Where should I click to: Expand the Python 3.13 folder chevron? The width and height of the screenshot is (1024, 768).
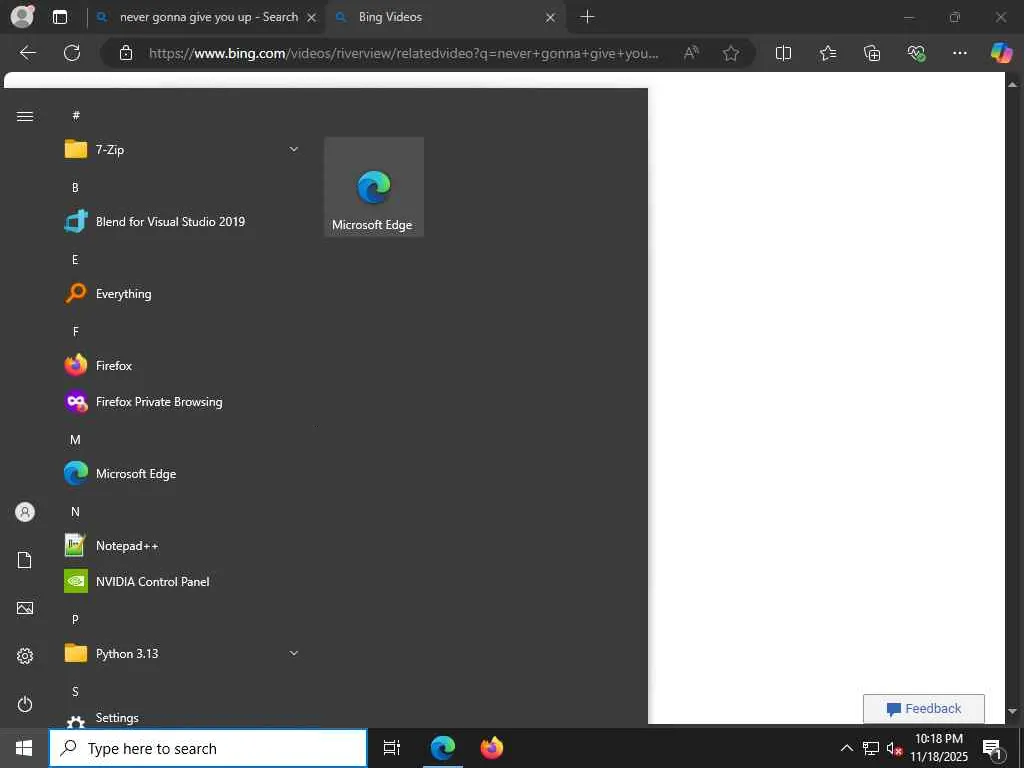pyautogui.click(x=294, y=653)
